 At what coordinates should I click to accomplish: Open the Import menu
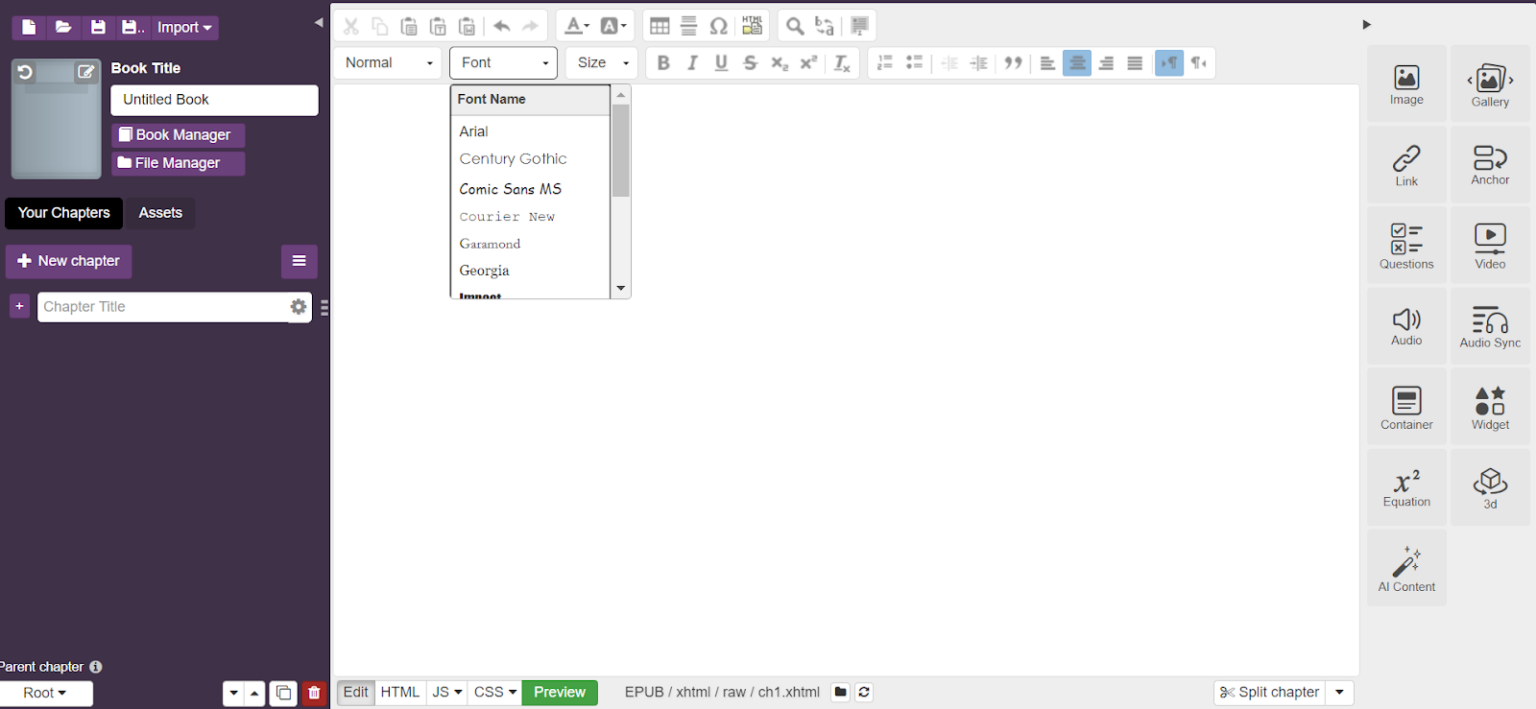(x=184, y=27)
